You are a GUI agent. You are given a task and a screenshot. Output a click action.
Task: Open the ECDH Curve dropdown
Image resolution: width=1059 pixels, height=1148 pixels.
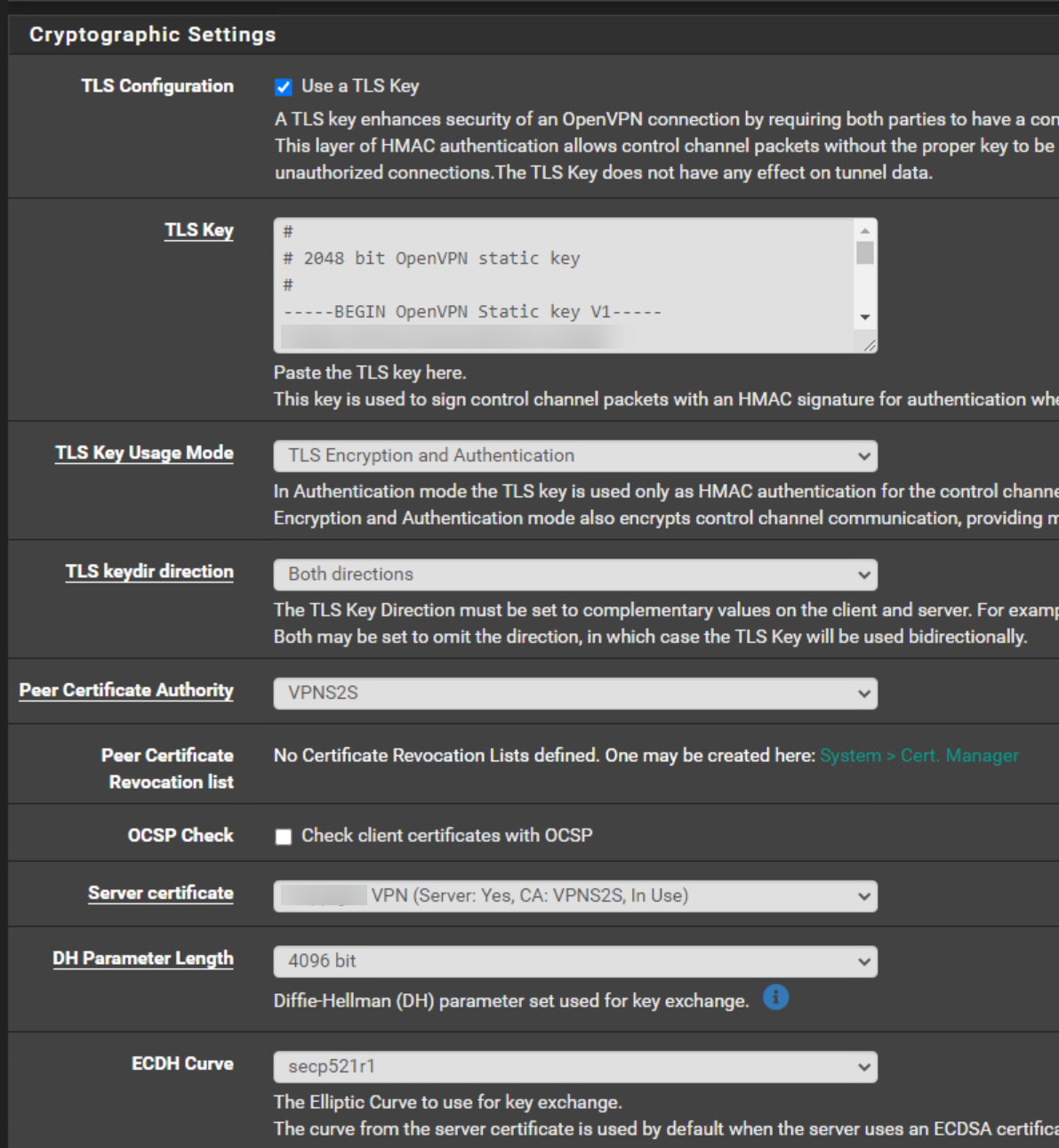point(575,1067)
